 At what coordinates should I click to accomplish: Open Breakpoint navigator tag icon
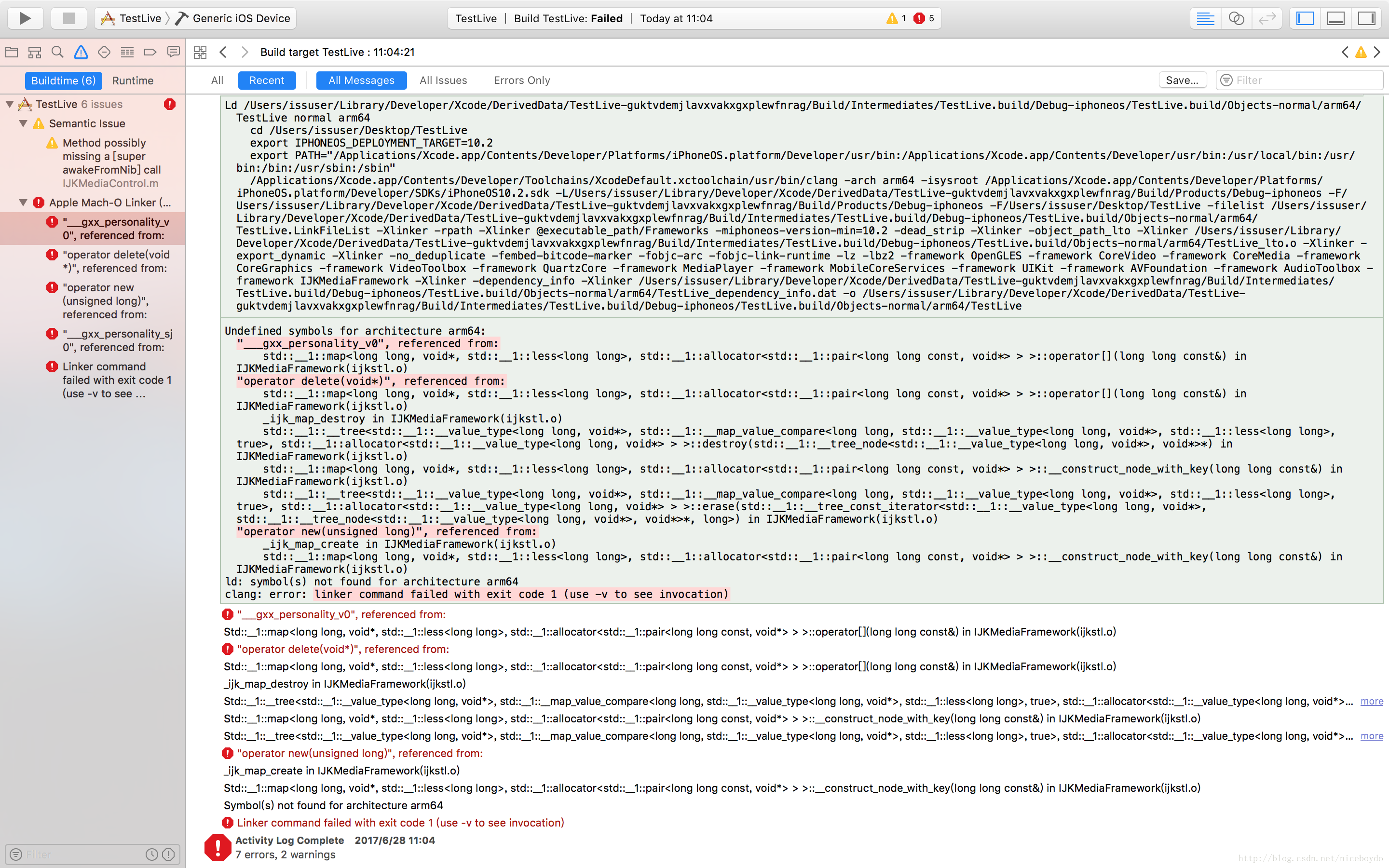(150, 52)
